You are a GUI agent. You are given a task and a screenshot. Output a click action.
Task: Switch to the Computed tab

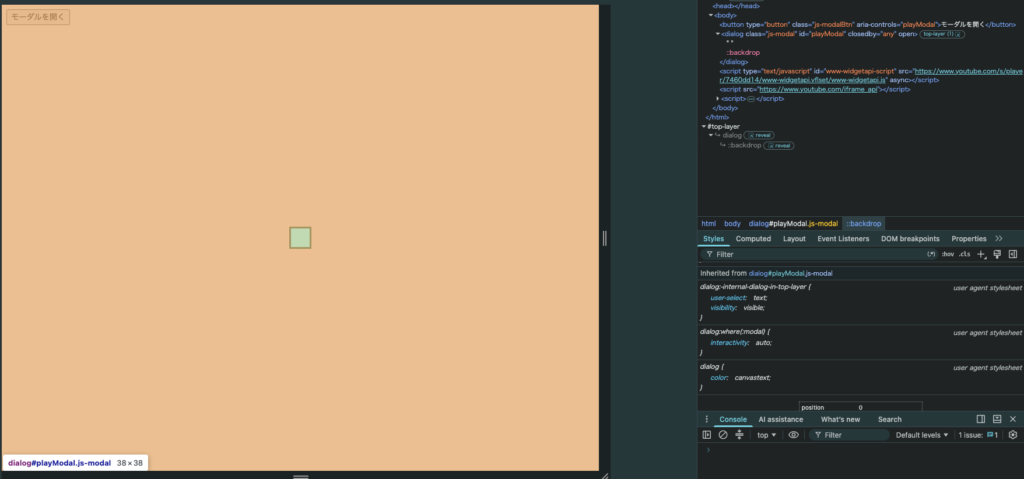pos(753,239)
